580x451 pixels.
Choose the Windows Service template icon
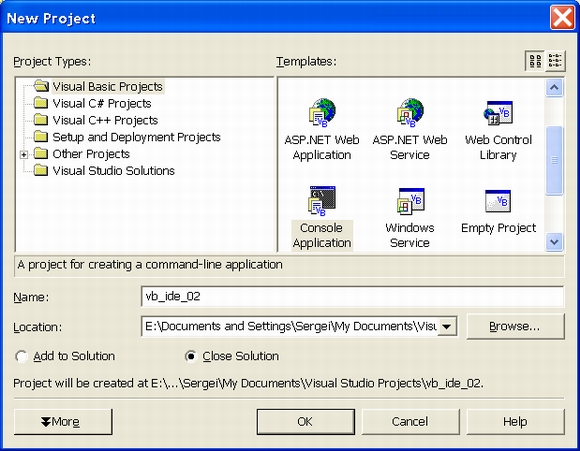coord(411,201)
